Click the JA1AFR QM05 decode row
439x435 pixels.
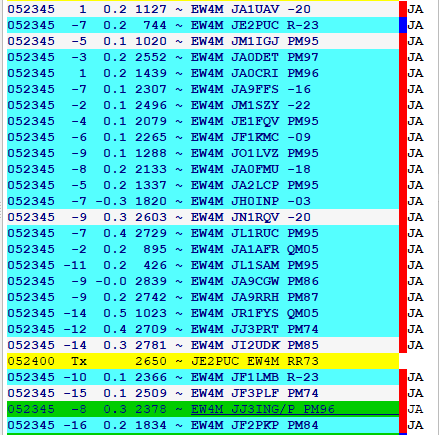(203, 249)
